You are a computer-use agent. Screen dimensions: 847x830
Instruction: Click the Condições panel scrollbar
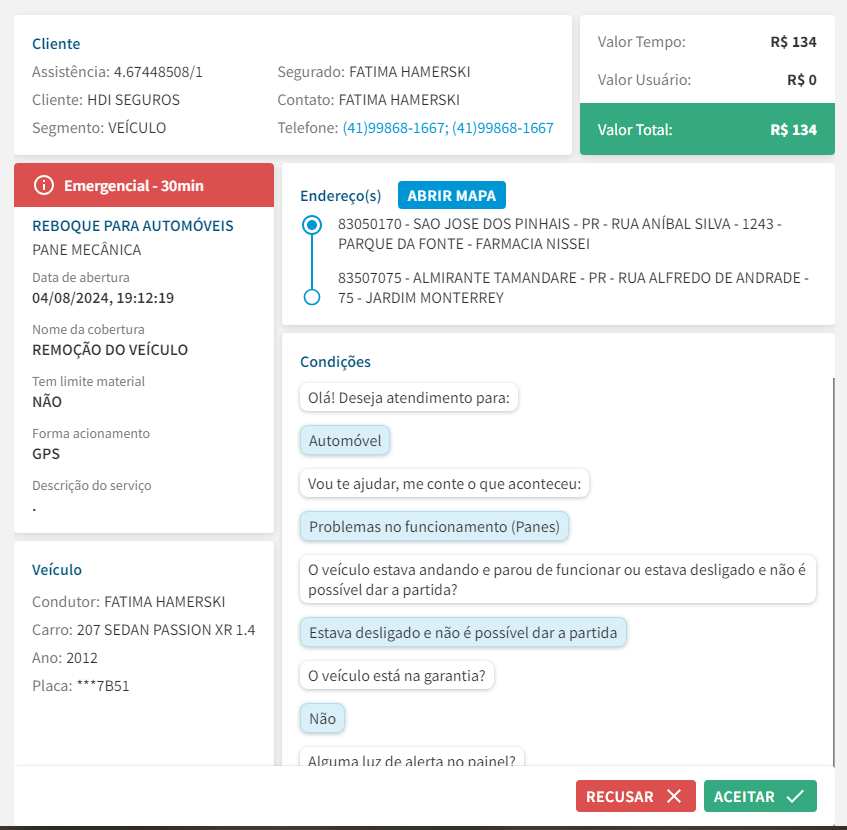pos(833,570)
